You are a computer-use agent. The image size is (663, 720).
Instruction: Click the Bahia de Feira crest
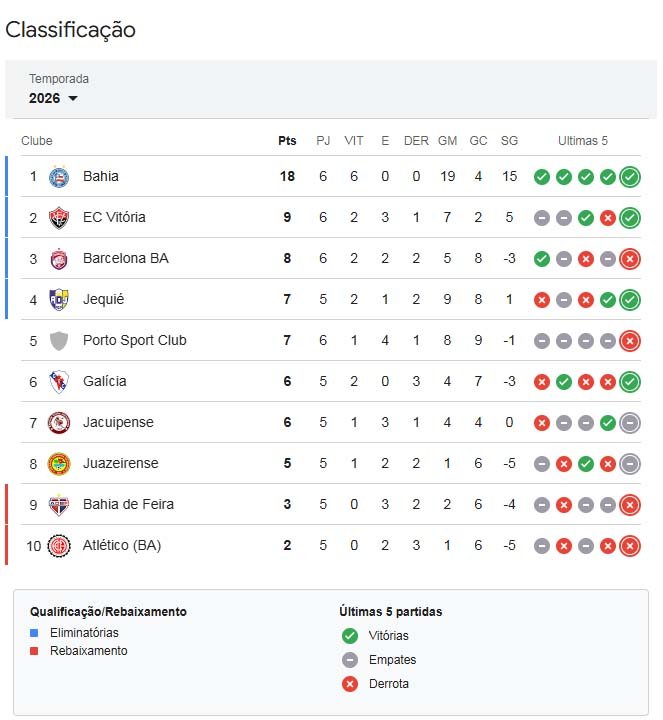(x=59, y=505)
